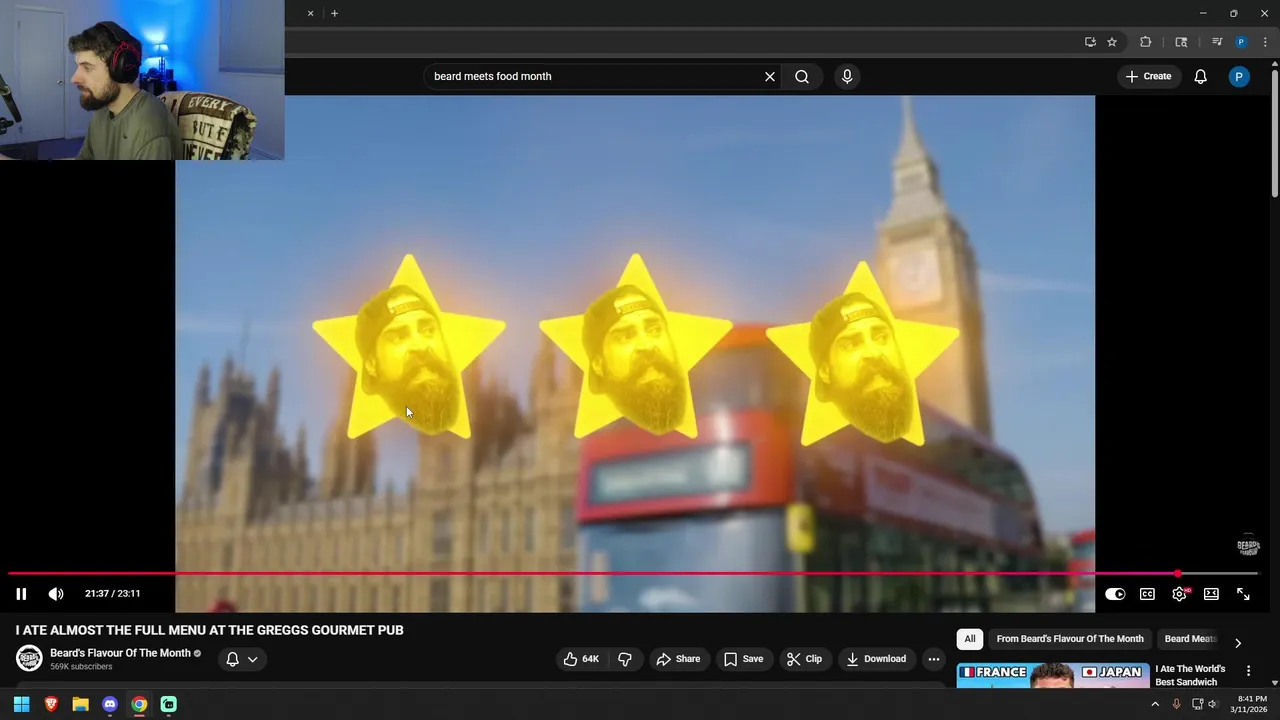Open the Chrome extensions puzzle icon

coord(1146,42)
